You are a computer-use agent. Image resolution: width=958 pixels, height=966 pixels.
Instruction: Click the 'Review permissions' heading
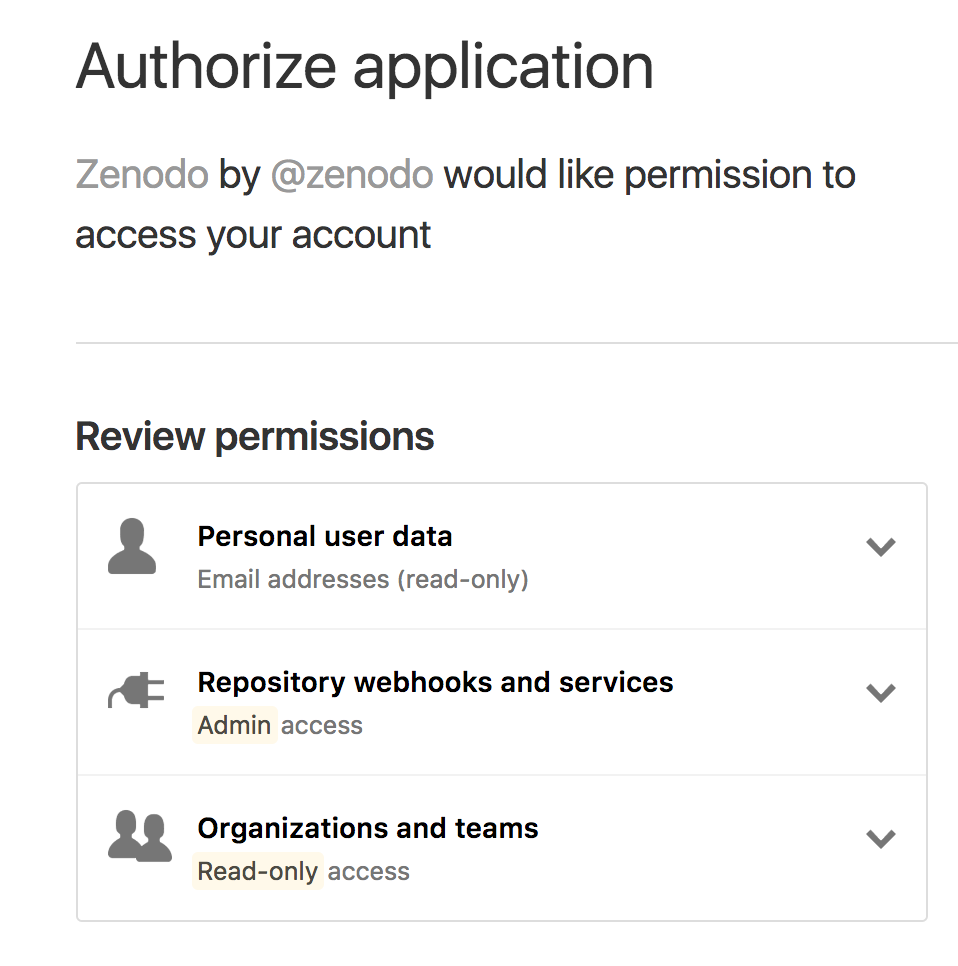coord(254,437)
